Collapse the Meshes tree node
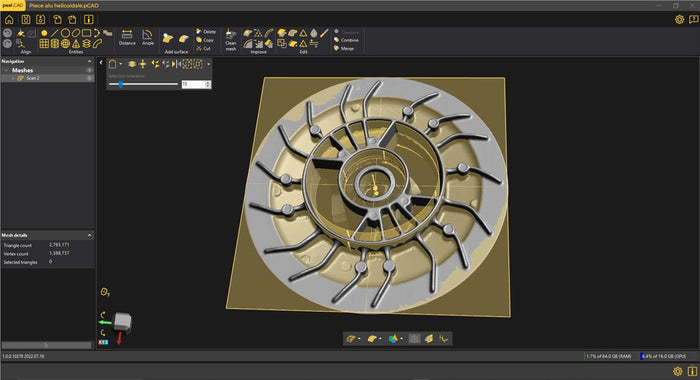The image size is (700, 380). 6,71
